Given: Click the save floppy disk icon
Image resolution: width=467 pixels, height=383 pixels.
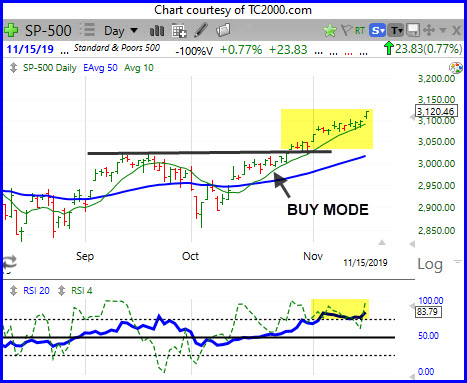Looking at the screenshot, I should pyautogui.click(x=413, y=31).
